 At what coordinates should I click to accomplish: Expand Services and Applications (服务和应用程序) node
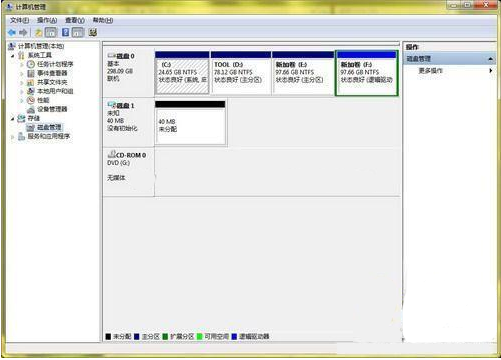point(13,136)
